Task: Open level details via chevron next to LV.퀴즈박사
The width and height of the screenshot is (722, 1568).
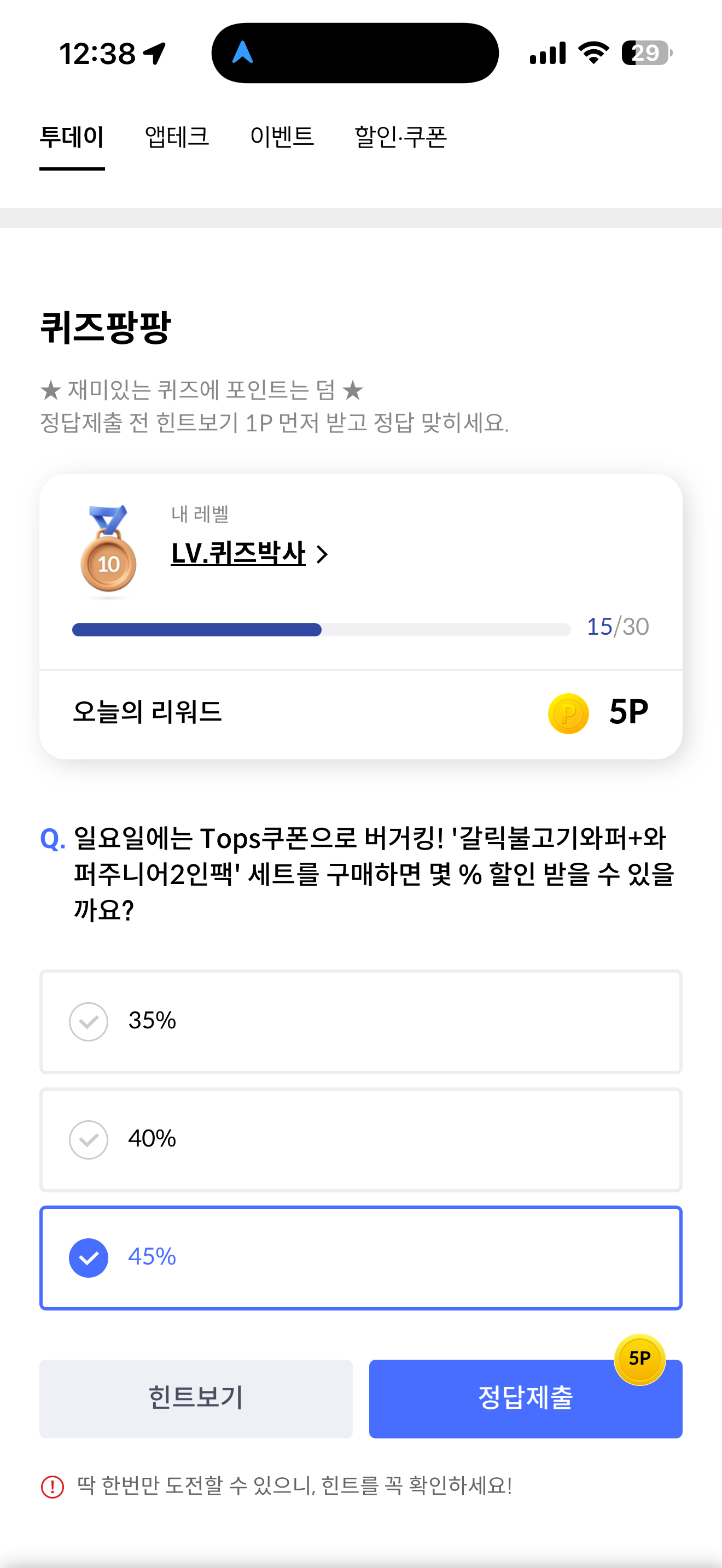Action: (x=323, y=554)
